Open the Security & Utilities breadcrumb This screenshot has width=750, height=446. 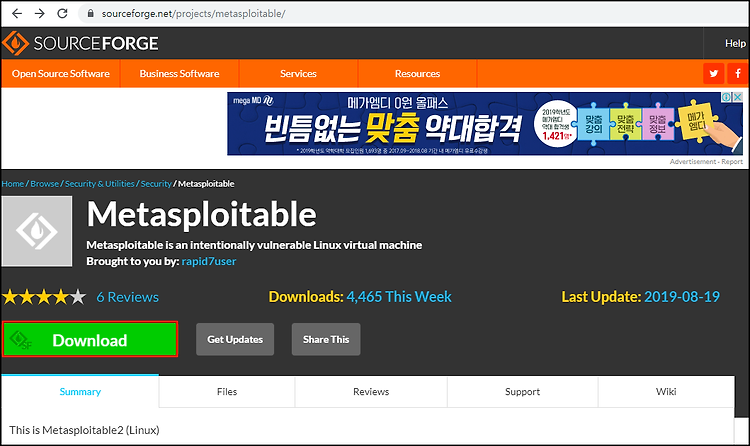point(99,184)
